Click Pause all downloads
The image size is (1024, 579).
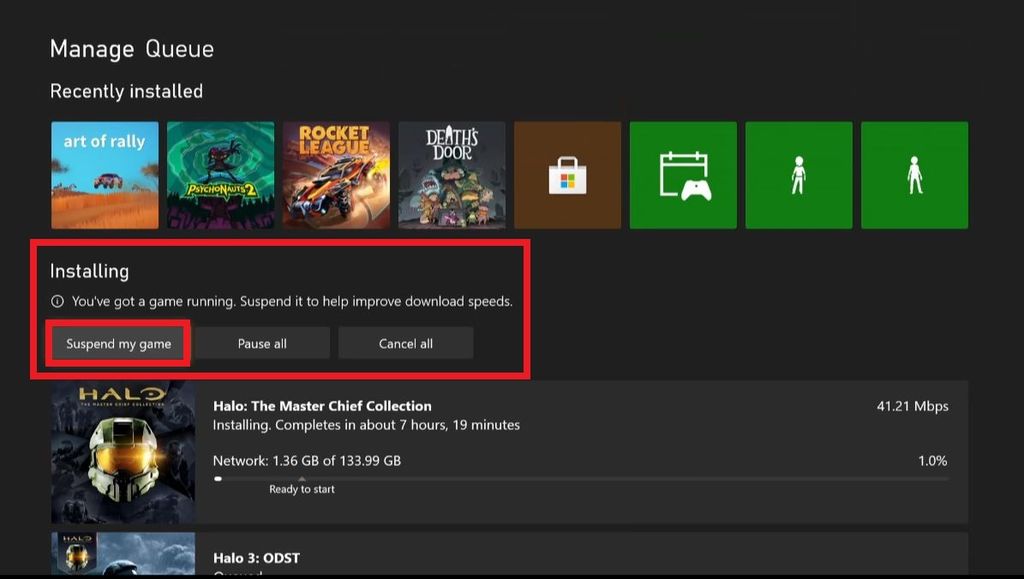(262, 342)
